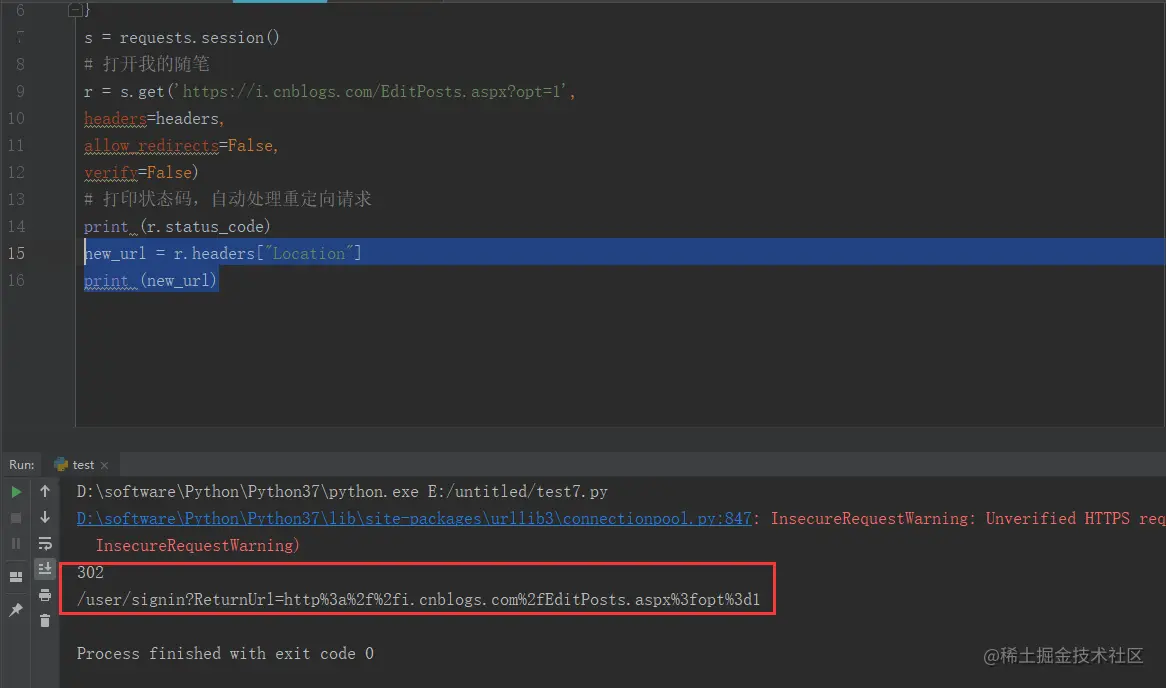Click the Restore Layout icon in Run panel
1166x688 pixels.
tap(16, 576)
